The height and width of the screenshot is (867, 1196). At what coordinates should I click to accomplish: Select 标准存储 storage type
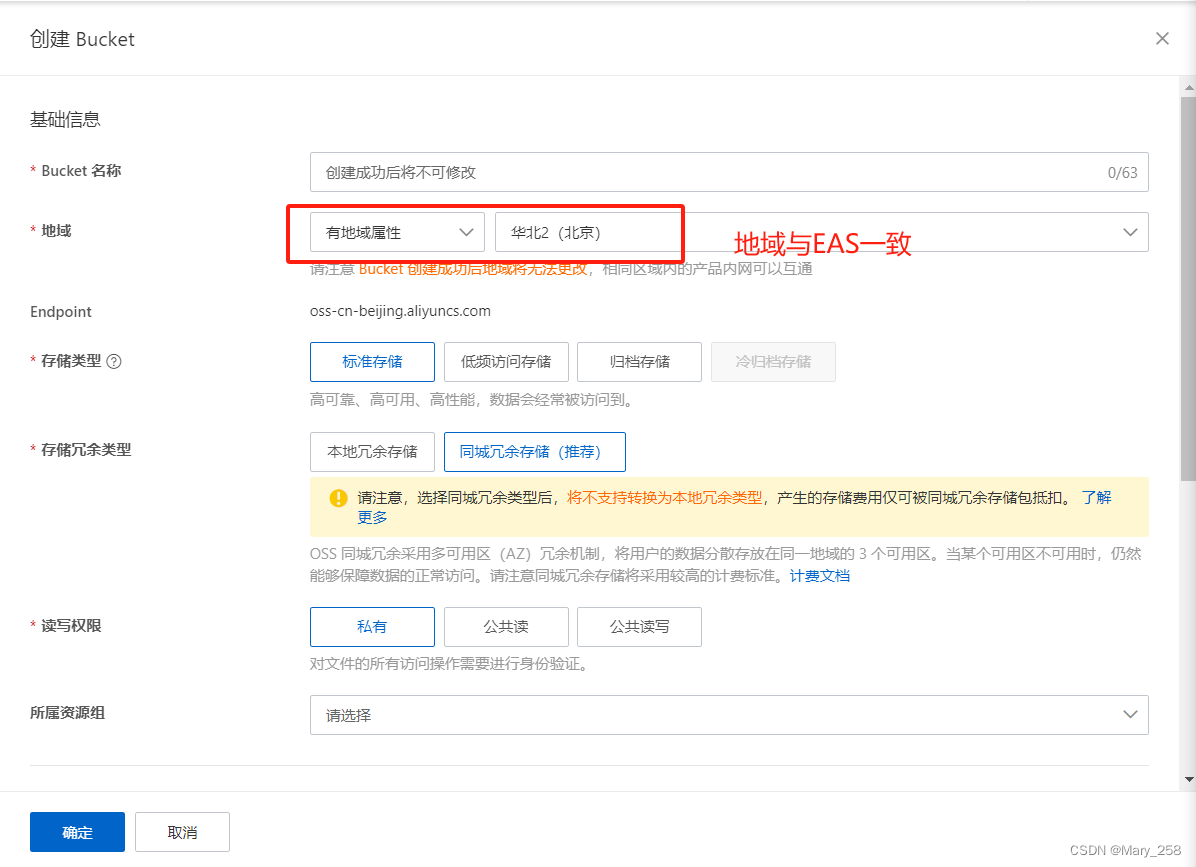click(x=372, y=362)
